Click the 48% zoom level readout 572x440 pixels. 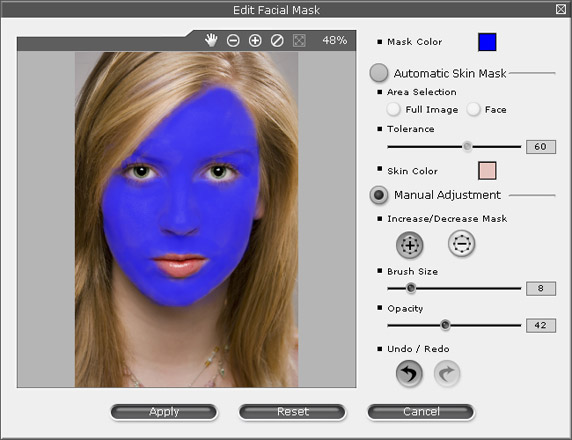pyautogui.click(x=335, y=40)
